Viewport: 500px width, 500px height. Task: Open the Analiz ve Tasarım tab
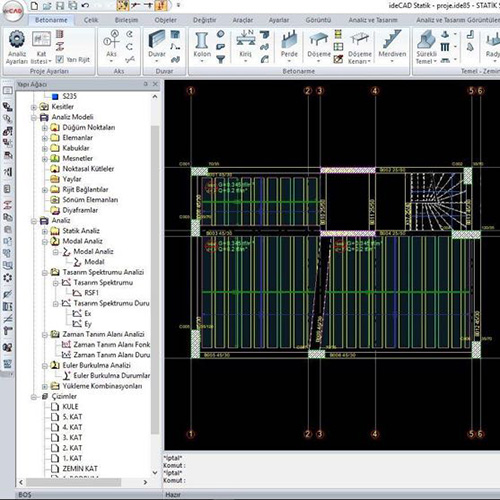point(373,20)
